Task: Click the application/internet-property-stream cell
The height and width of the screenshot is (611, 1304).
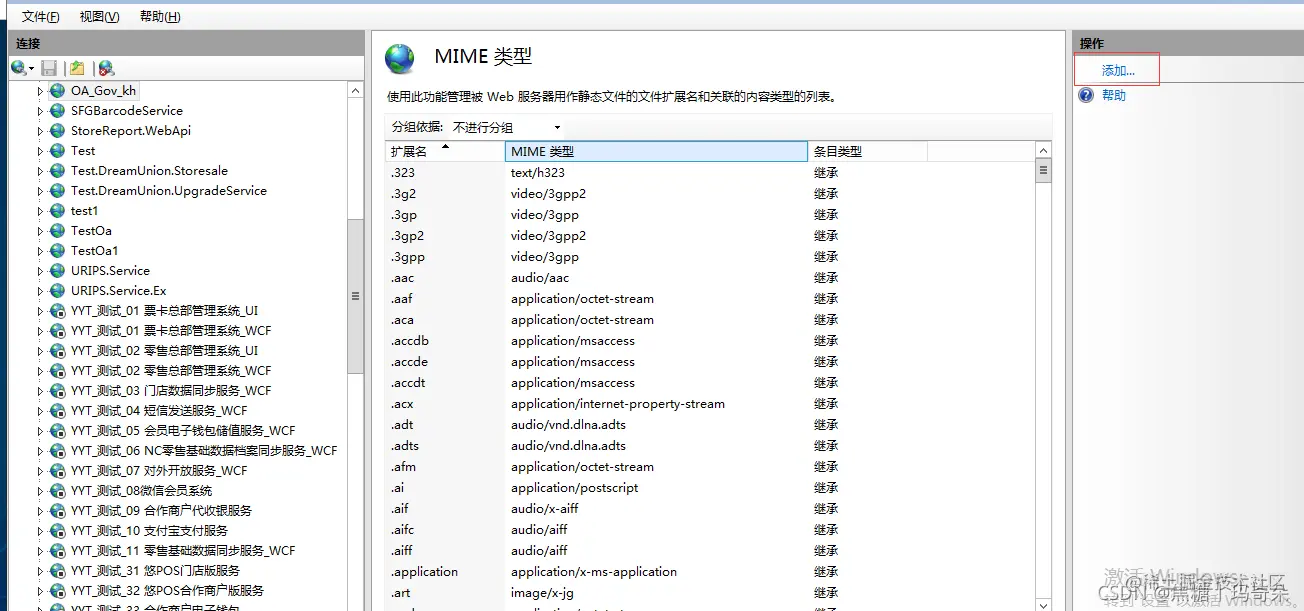Action: [x=617, y=403]
